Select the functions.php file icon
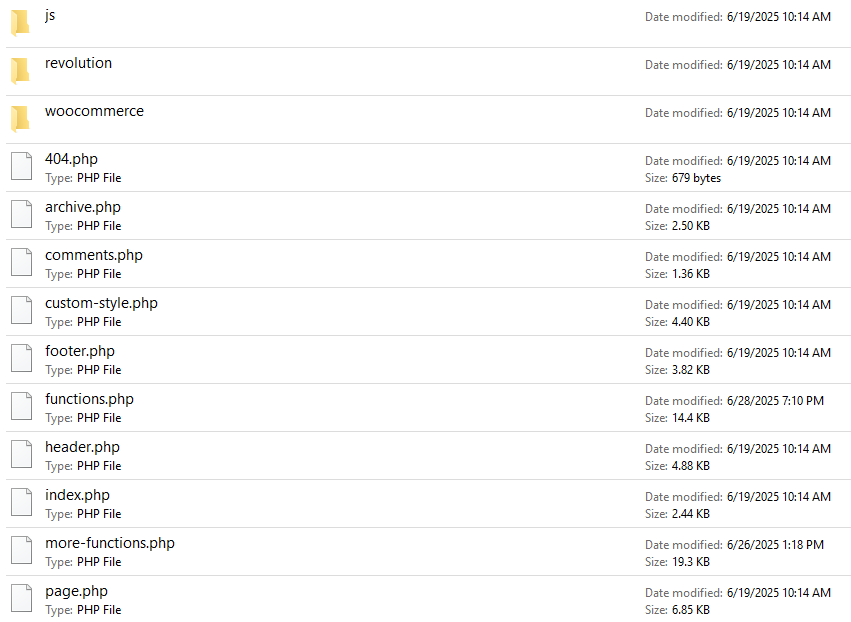 (x=21, y=406)
